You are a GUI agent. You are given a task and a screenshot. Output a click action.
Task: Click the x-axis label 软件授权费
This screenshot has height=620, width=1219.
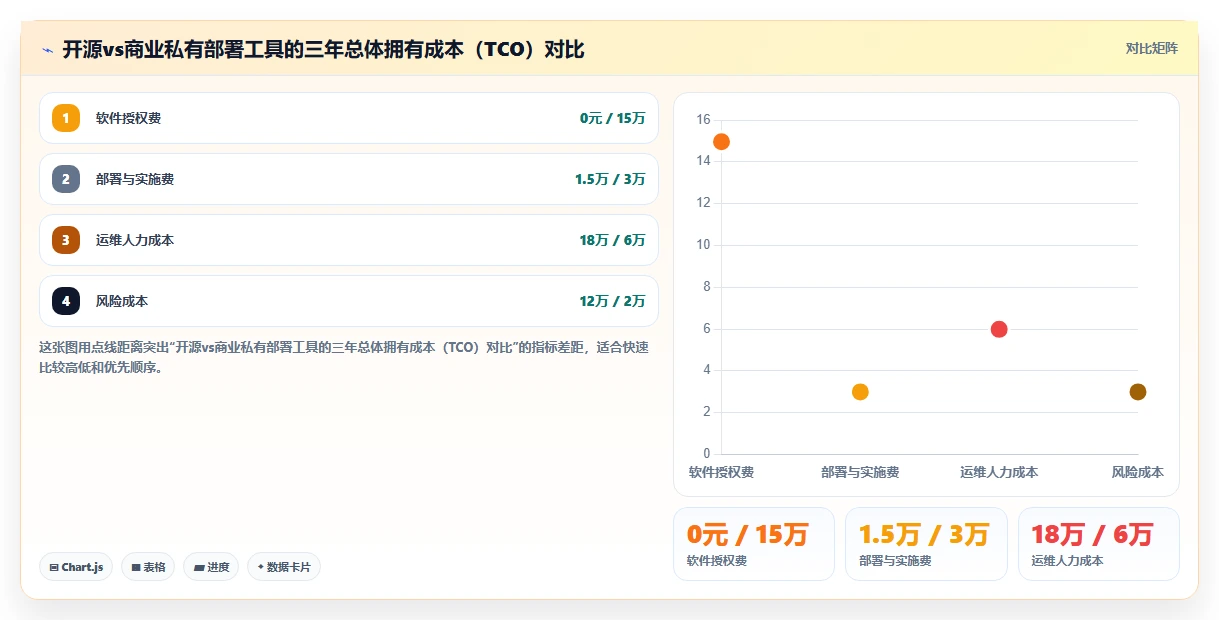(x=721, y=472)
